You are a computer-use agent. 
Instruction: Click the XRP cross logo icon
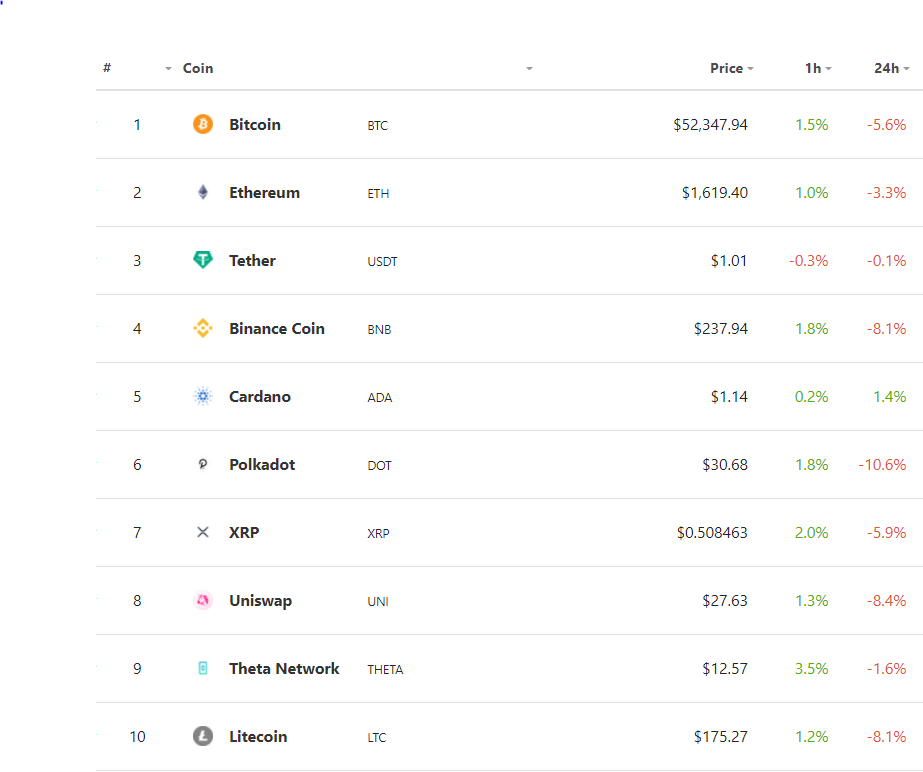203,533
